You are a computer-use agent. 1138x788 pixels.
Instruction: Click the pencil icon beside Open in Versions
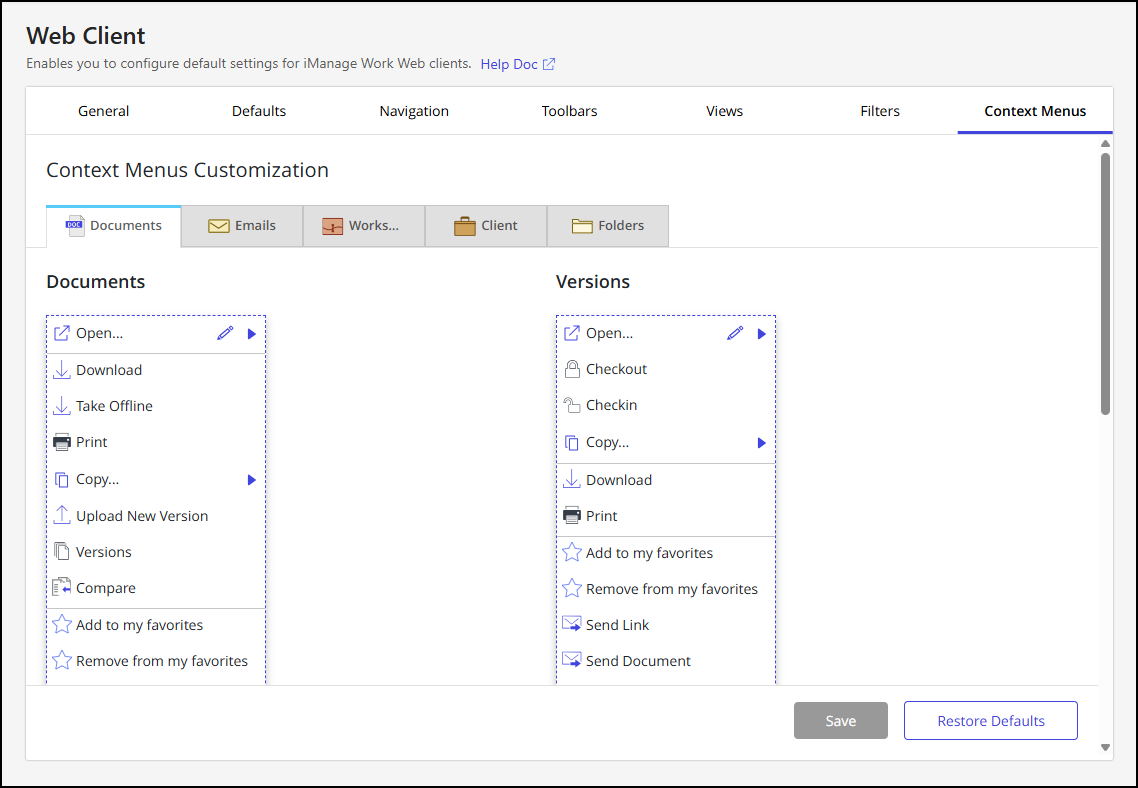point(736,333)
